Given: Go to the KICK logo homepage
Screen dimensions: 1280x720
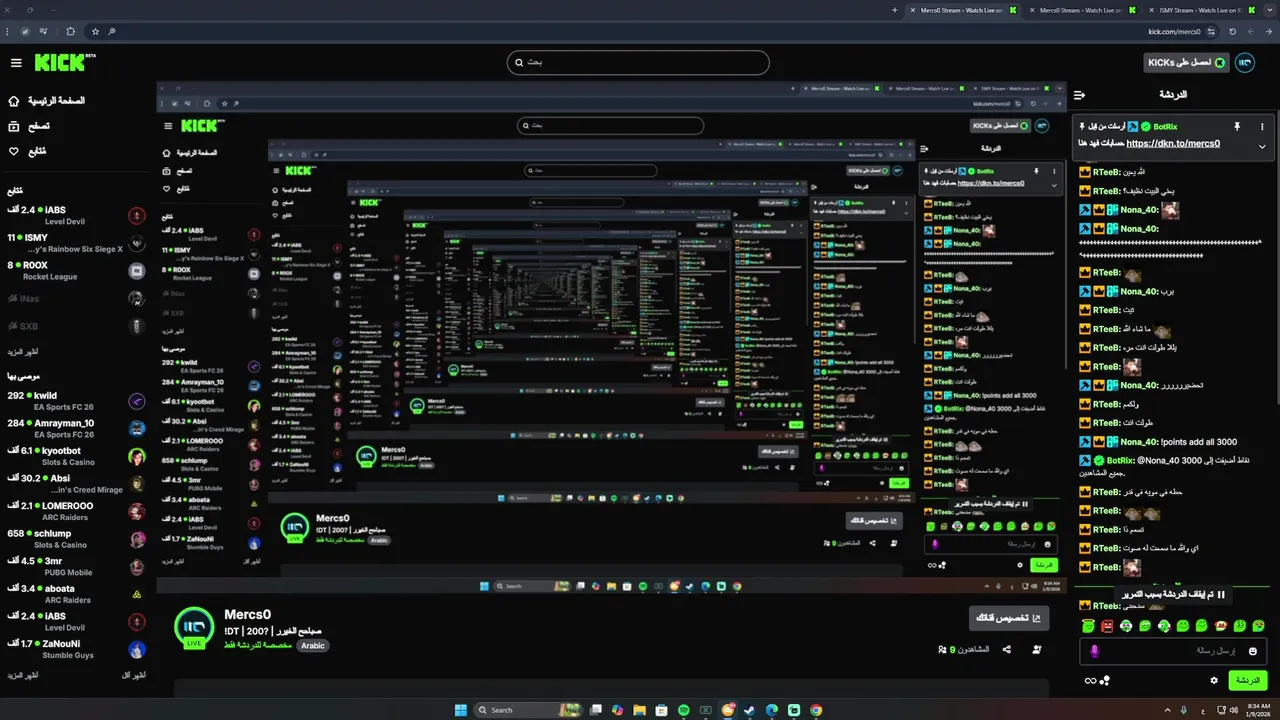Looking at the screenshot, I should [64, 63].
